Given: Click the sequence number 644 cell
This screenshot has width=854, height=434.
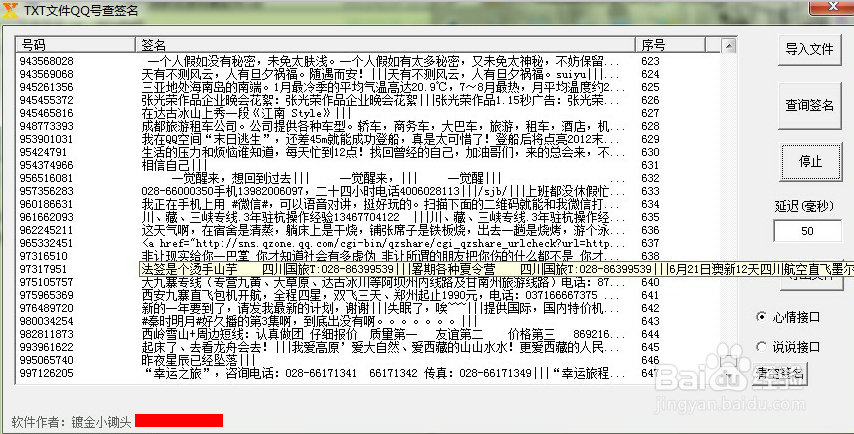Looking at the screenshot, I should [650, 334].
